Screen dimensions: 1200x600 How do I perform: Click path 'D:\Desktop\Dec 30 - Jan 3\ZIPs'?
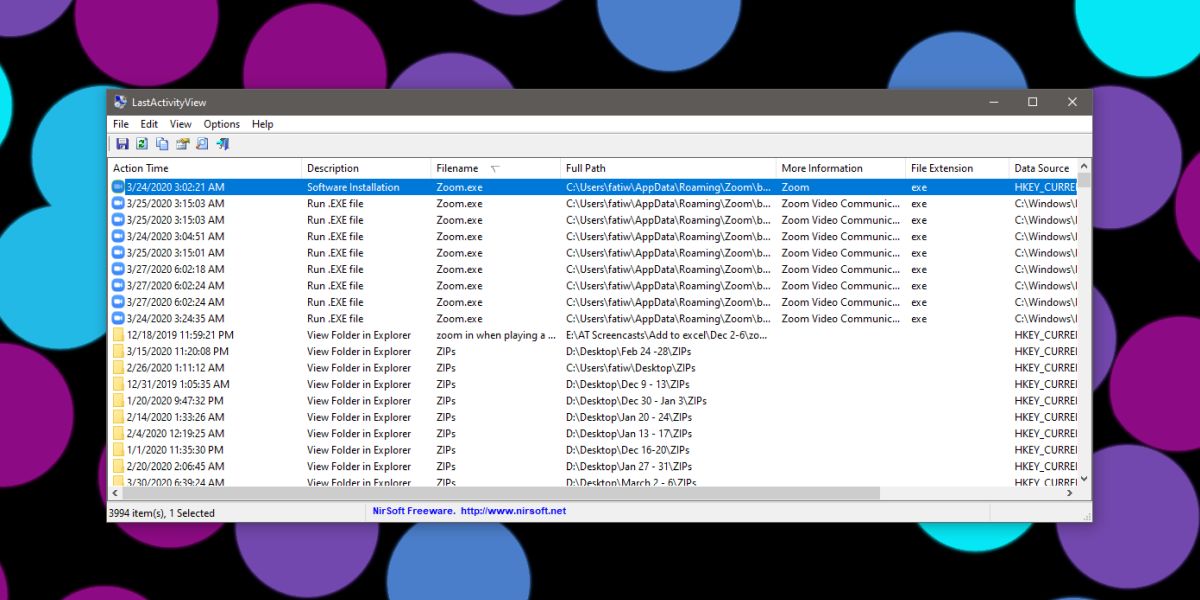[636, 400]
